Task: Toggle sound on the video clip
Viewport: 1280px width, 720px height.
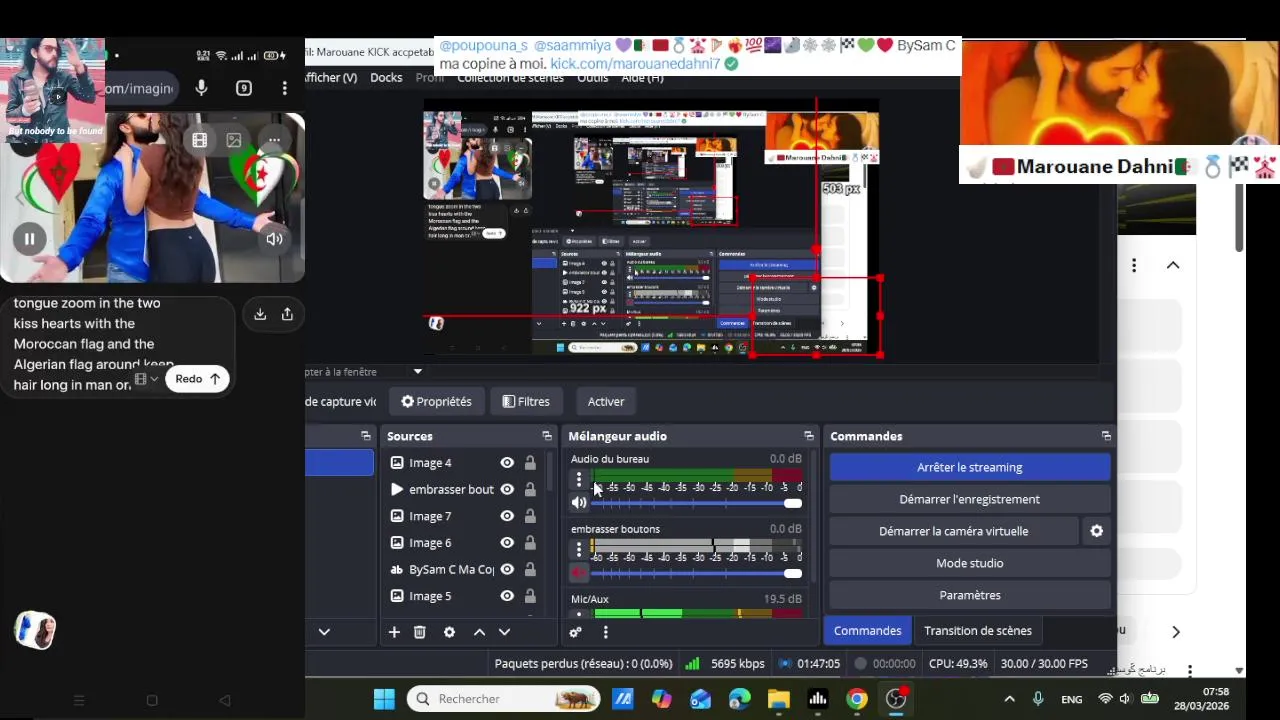Action: [x=275, y=239]
